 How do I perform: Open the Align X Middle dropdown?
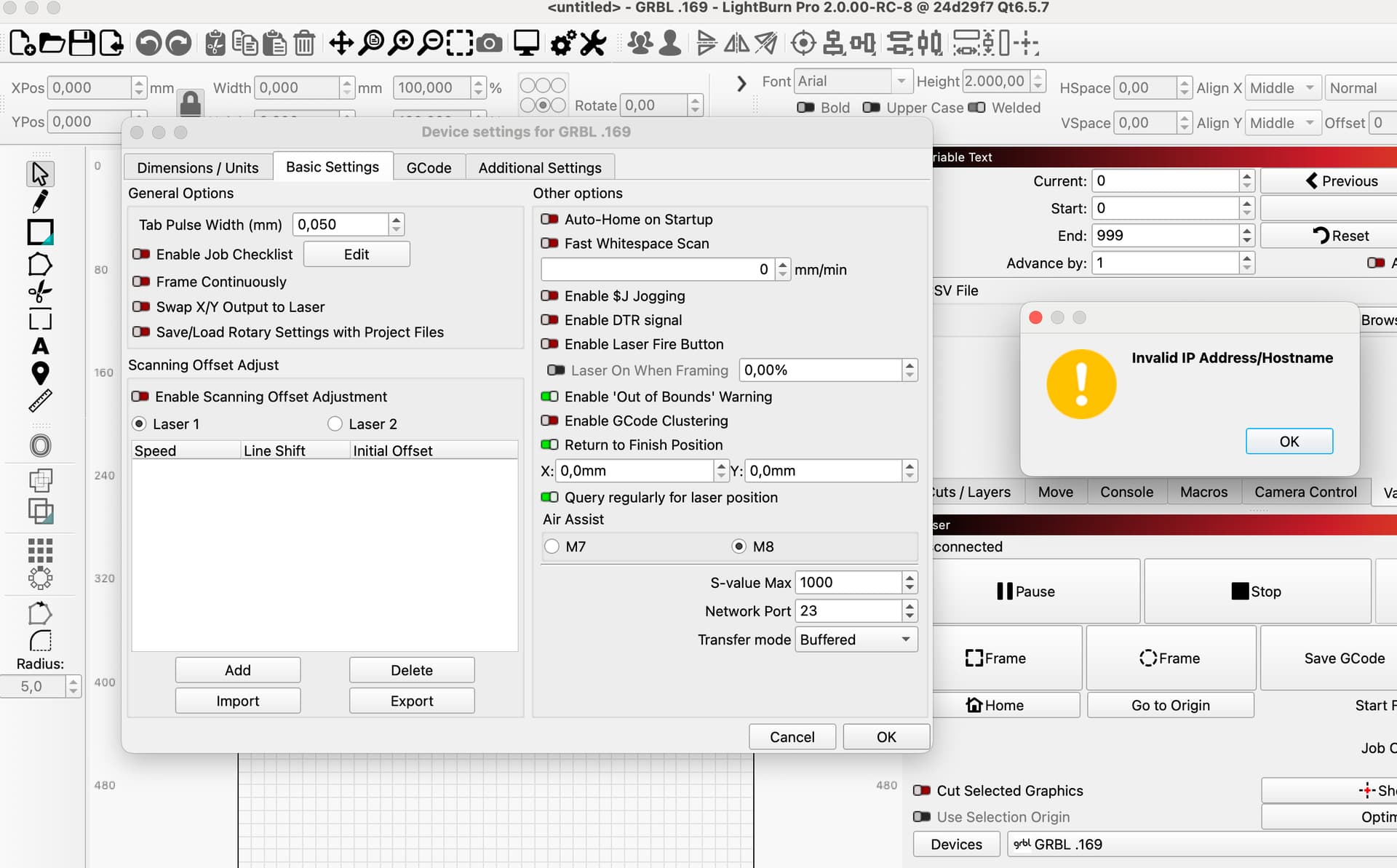[1282, 88]
